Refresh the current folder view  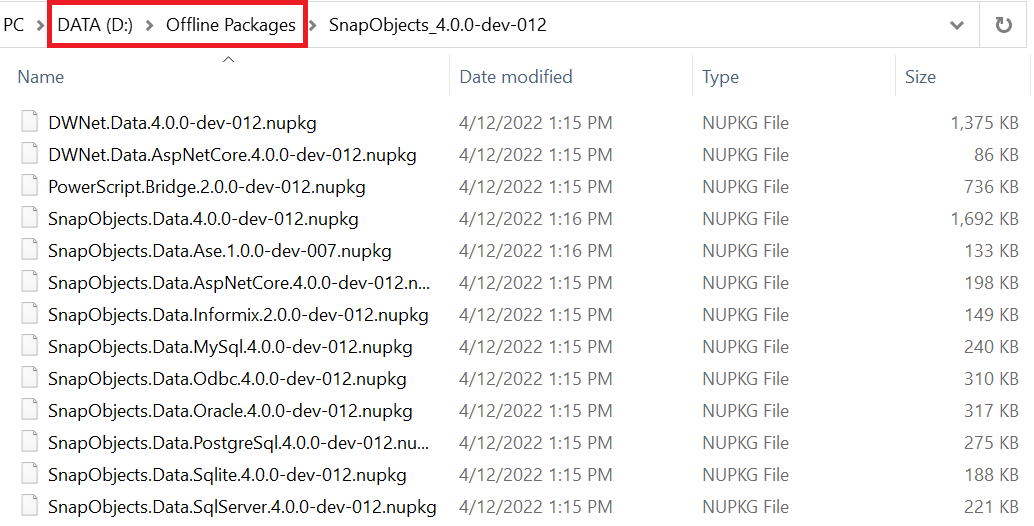coord(1003,25)
